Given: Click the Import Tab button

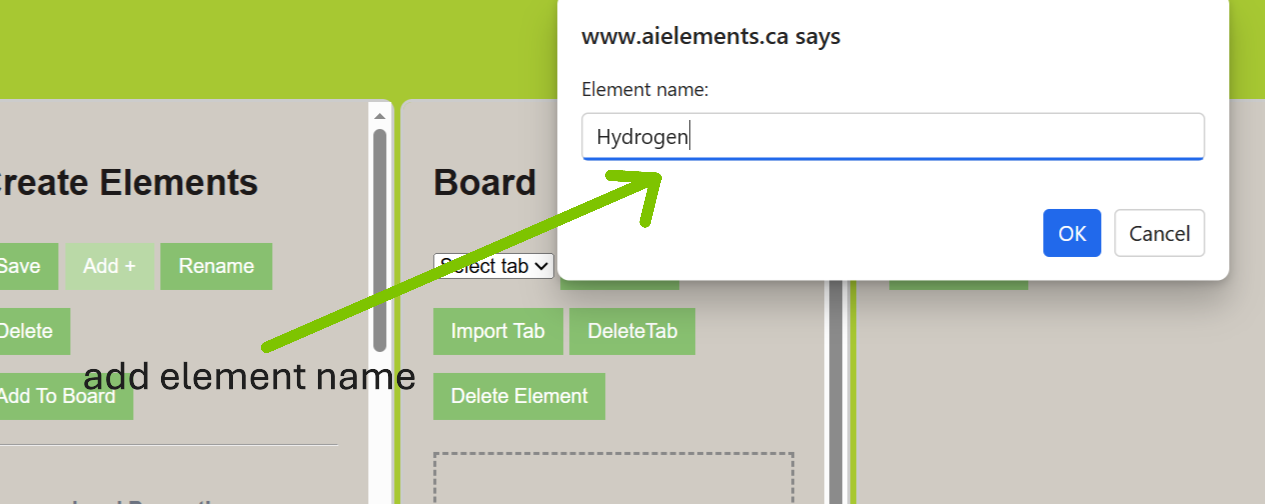Looking at the screenshot, I should [498, 331].
